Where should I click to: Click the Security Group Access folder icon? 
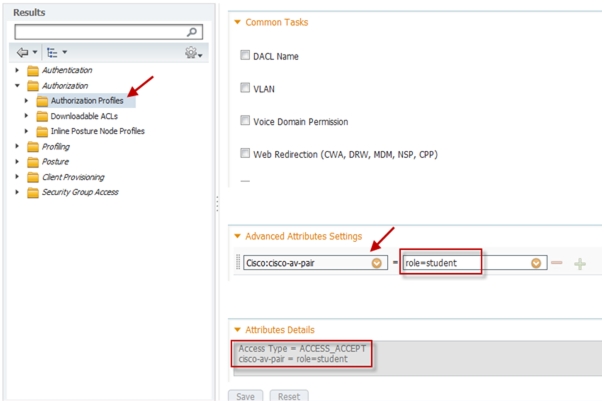tap(33, 192)
